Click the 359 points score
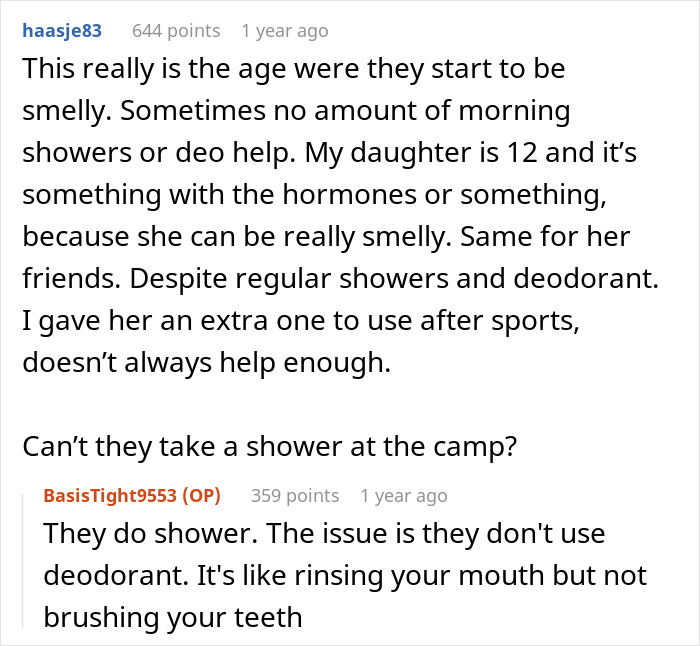 [295, 496]
